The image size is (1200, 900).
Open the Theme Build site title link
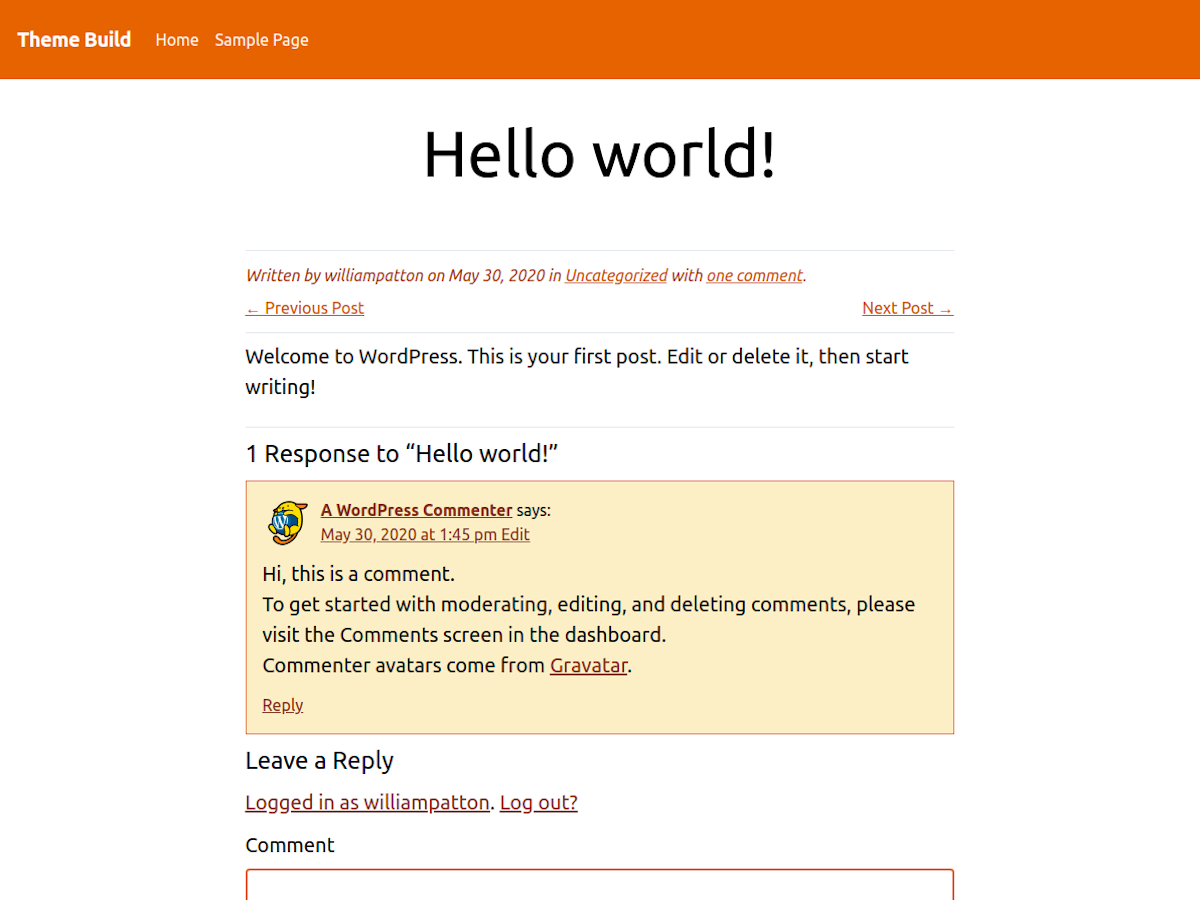(74, 40)
